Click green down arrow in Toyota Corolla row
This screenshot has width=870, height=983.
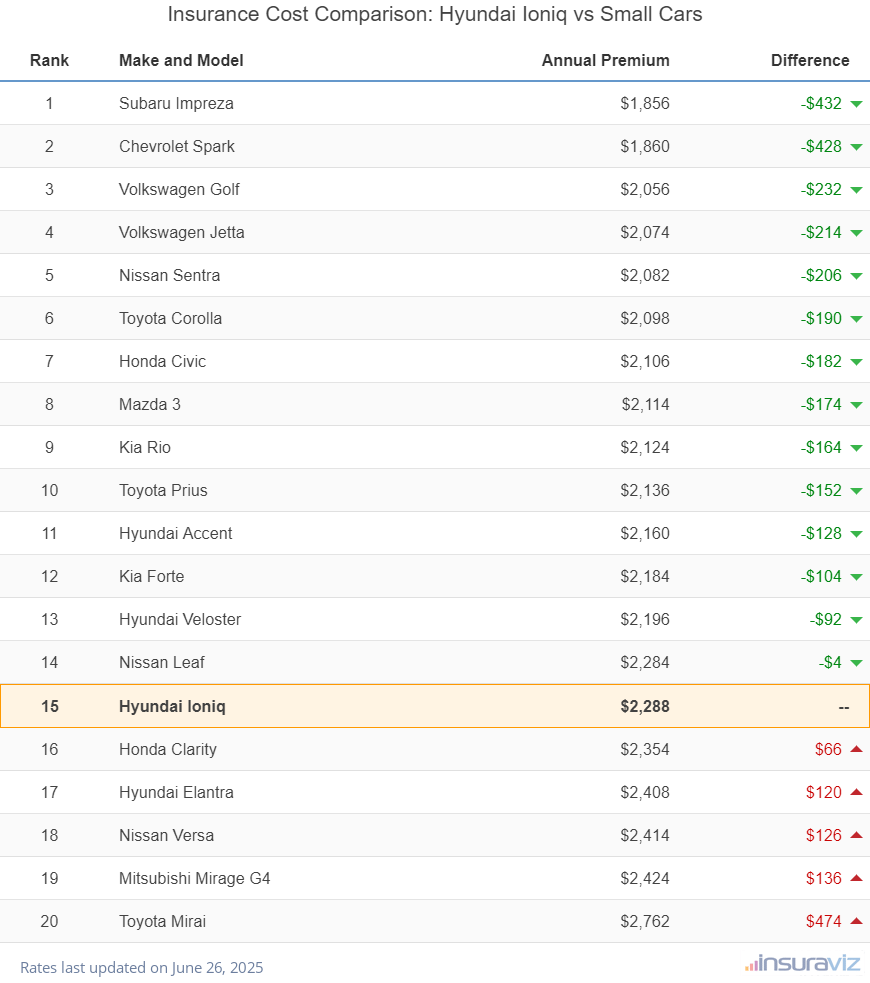point(856,319)
